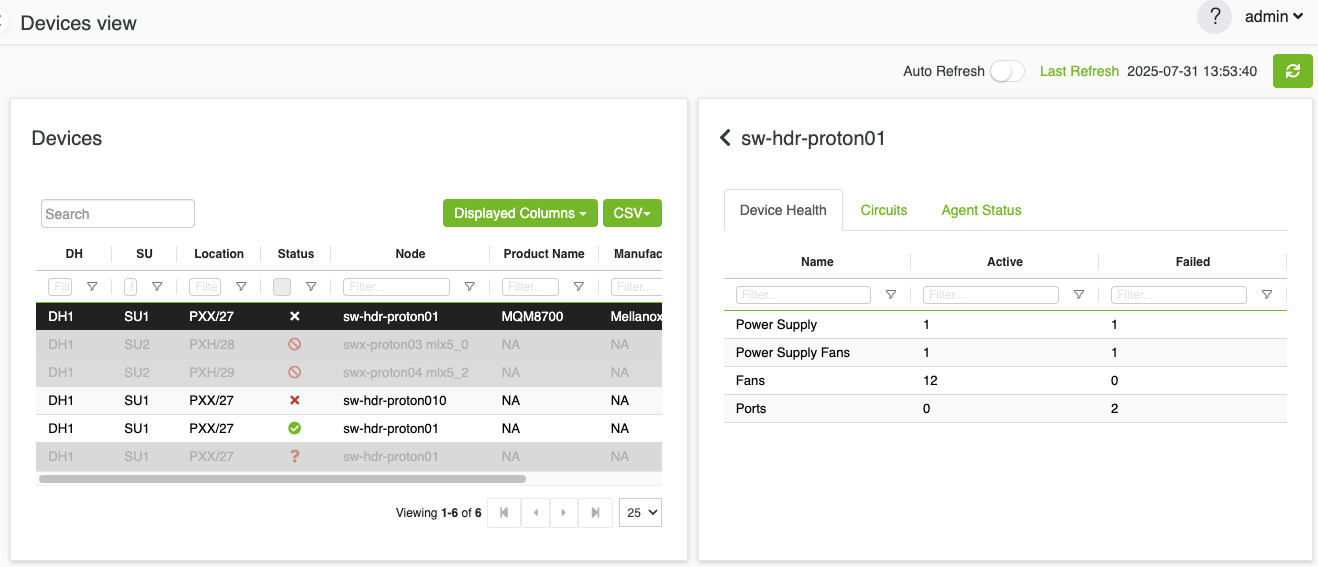The width and height of the screenshot is (1318, 567).
Task: Click filter funnel icon for Name column
Action: click(890, 295)
